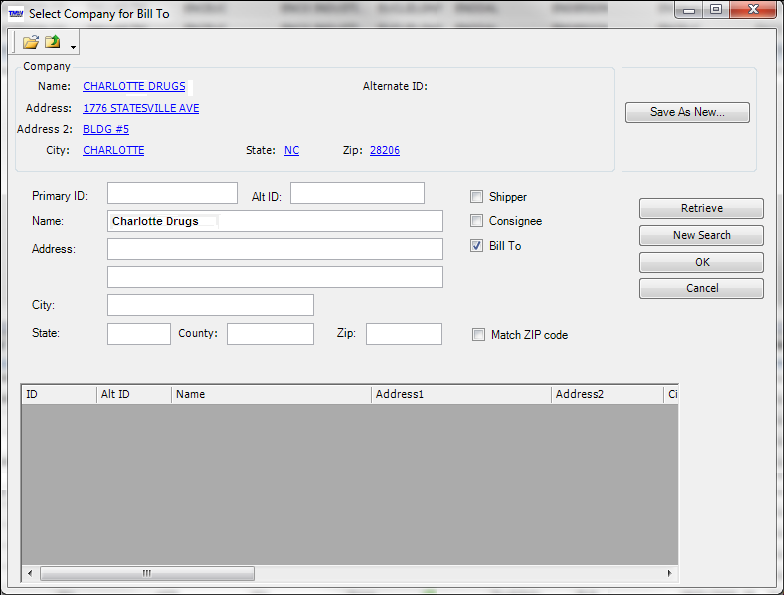Expand the toolbar options dropdown arrow
Viewport: 784px width, 595px height.
(x=73, y=47)
